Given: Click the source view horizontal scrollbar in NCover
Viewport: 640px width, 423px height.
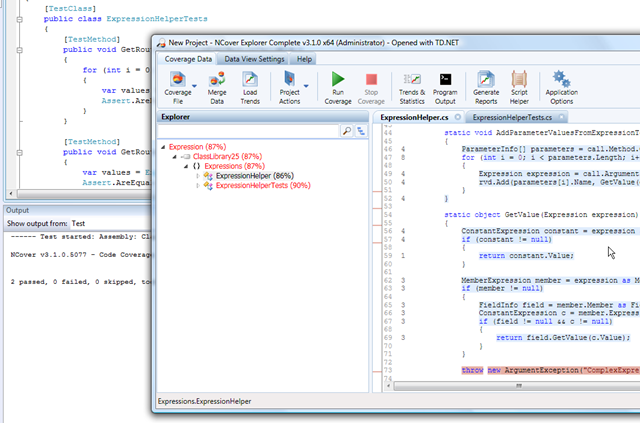Looking at the screenshot, I should pos(518,386).
